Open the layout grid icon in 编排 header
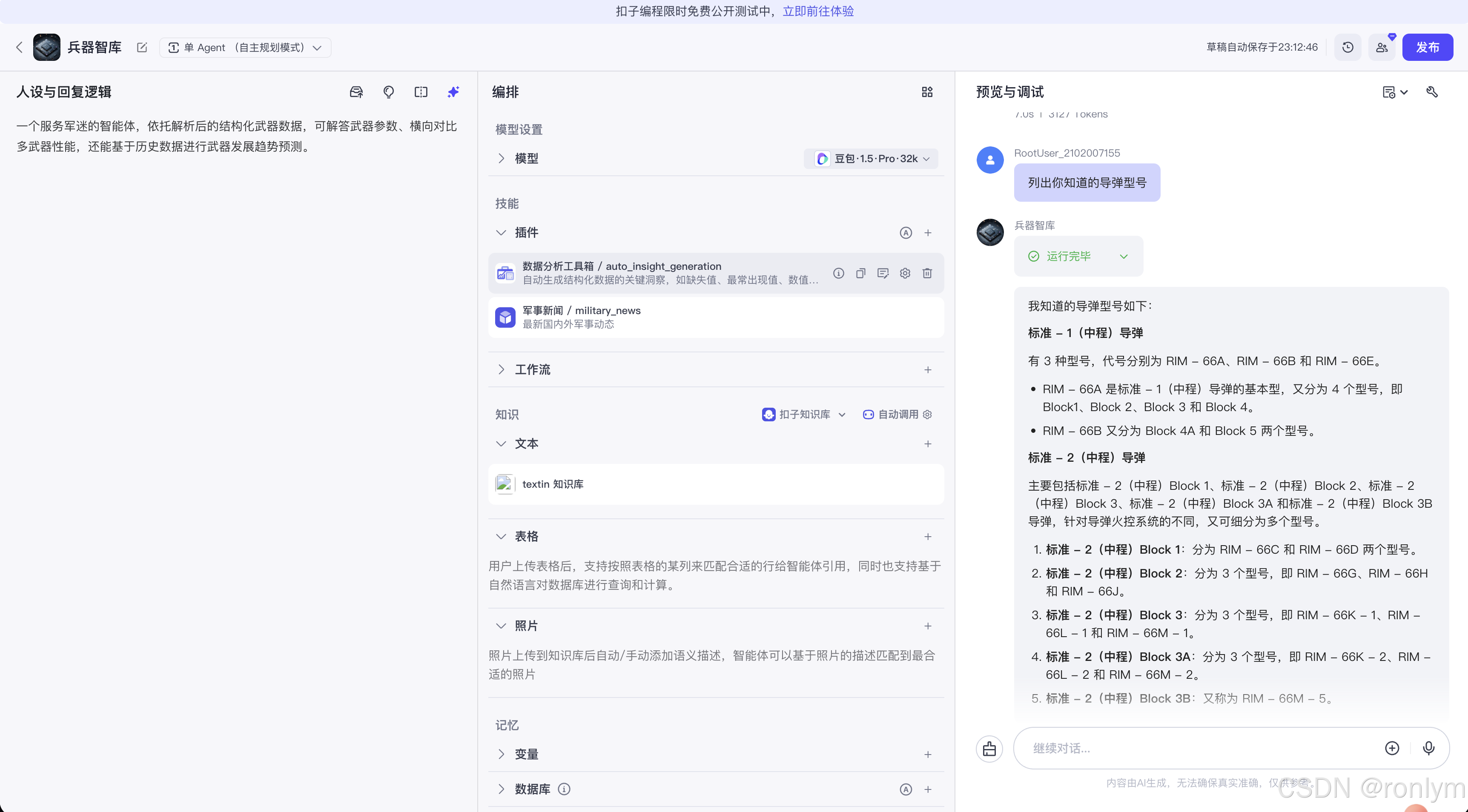1468x812 pixels. click(x=927, y=92)
